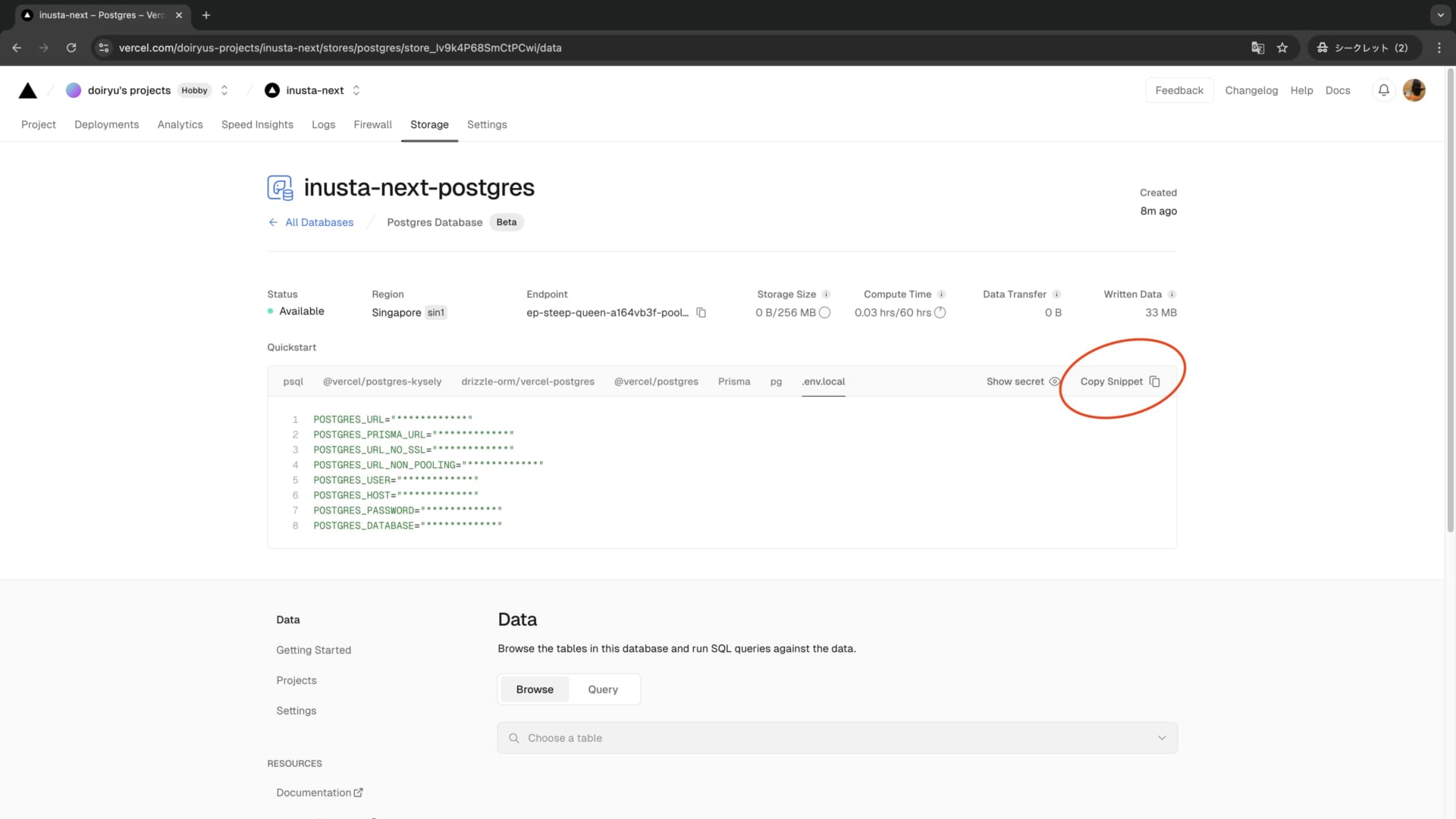This screenshot has height=819, width=1456.
Task: Open notifications bell icon
Action: pyautogui.click(x=1384, y=90)
